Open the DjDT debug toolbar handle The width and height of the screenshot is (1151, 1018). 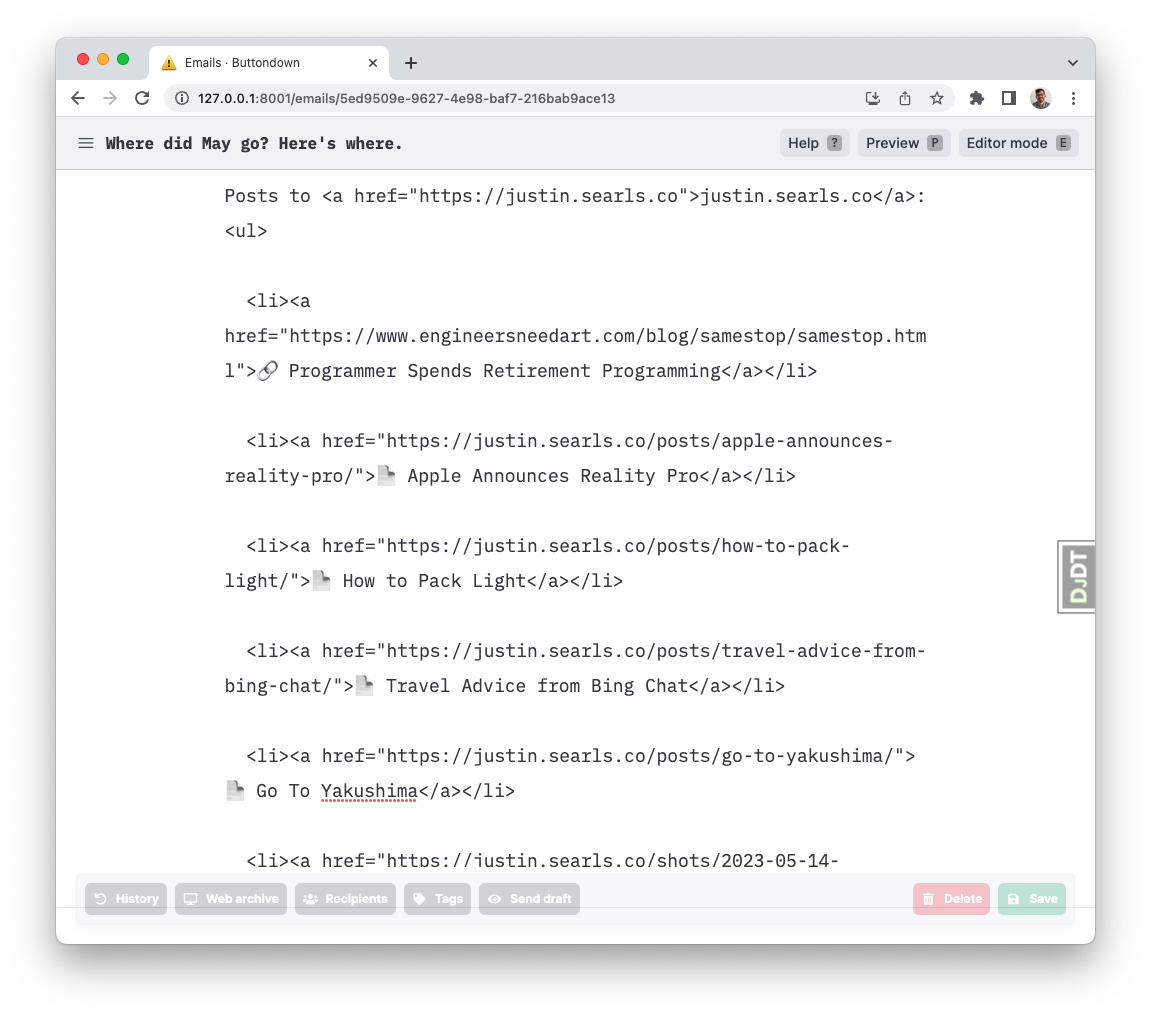click(x=1077, y=577)
